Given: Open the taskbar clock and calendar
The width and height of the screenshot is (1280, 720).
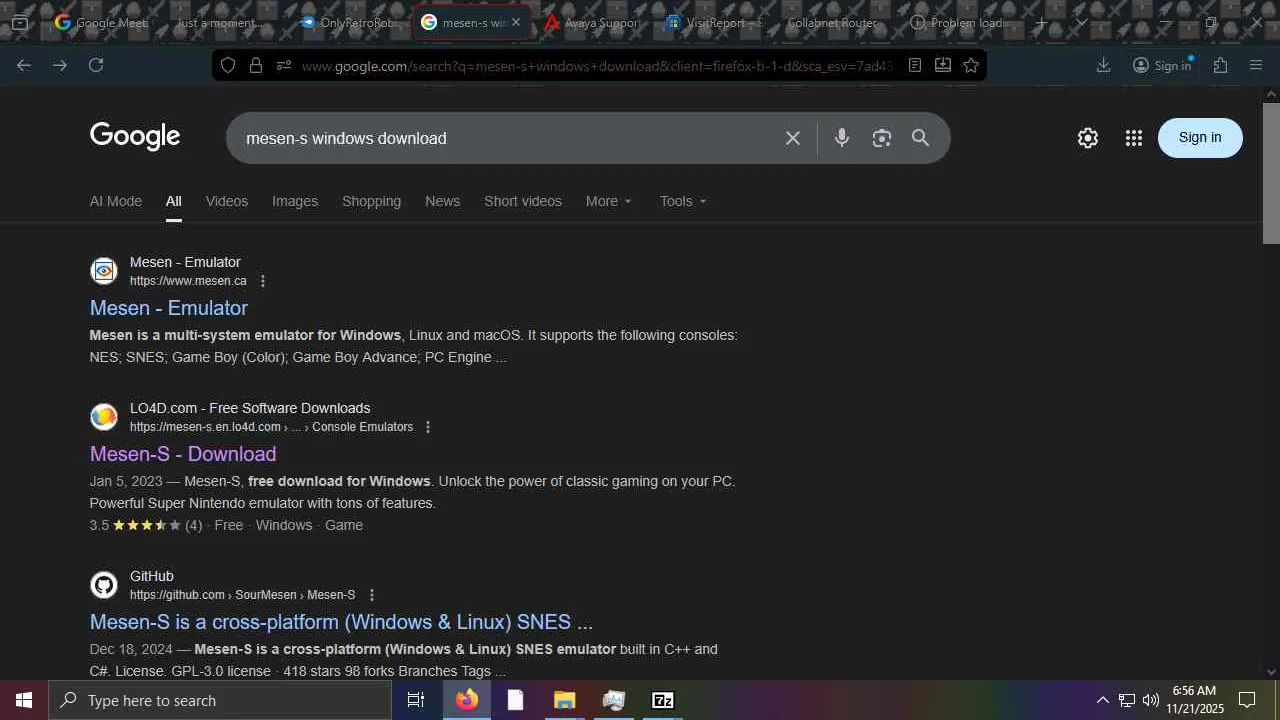Looking at the screenshot, I should point(1195,700).
